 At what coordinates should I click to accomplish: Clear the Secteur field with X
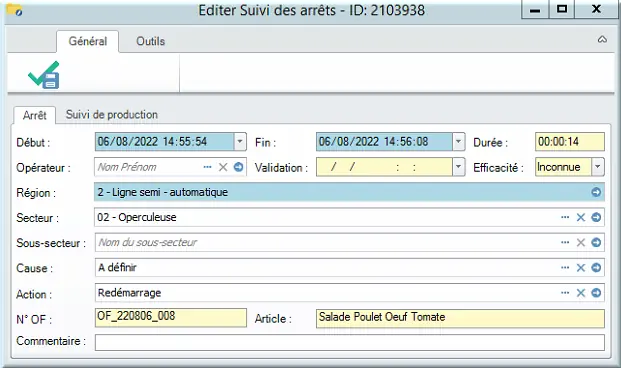pyautogui.click(x=581, y=217)
